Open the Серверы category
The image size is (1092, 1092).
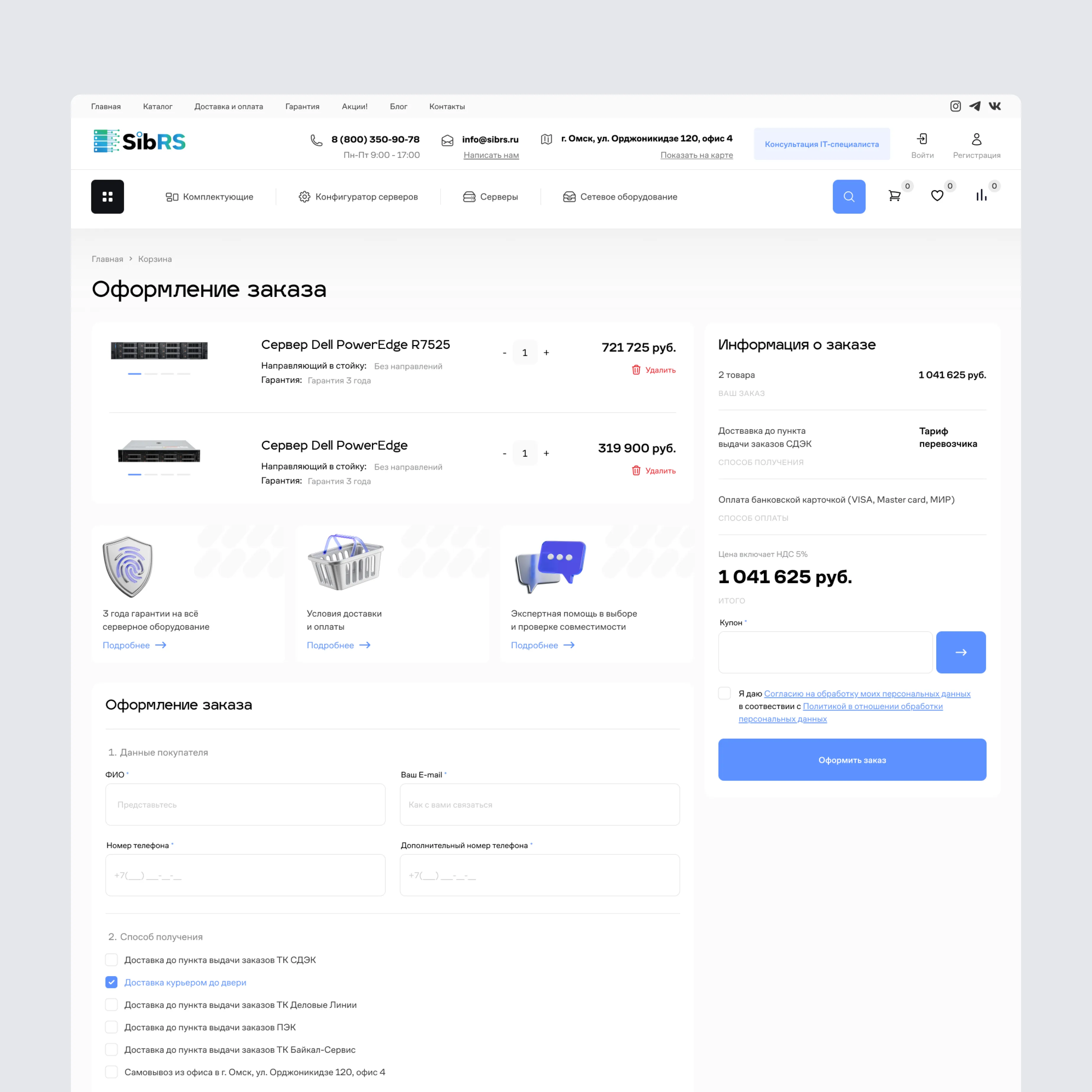pos(491,197)
